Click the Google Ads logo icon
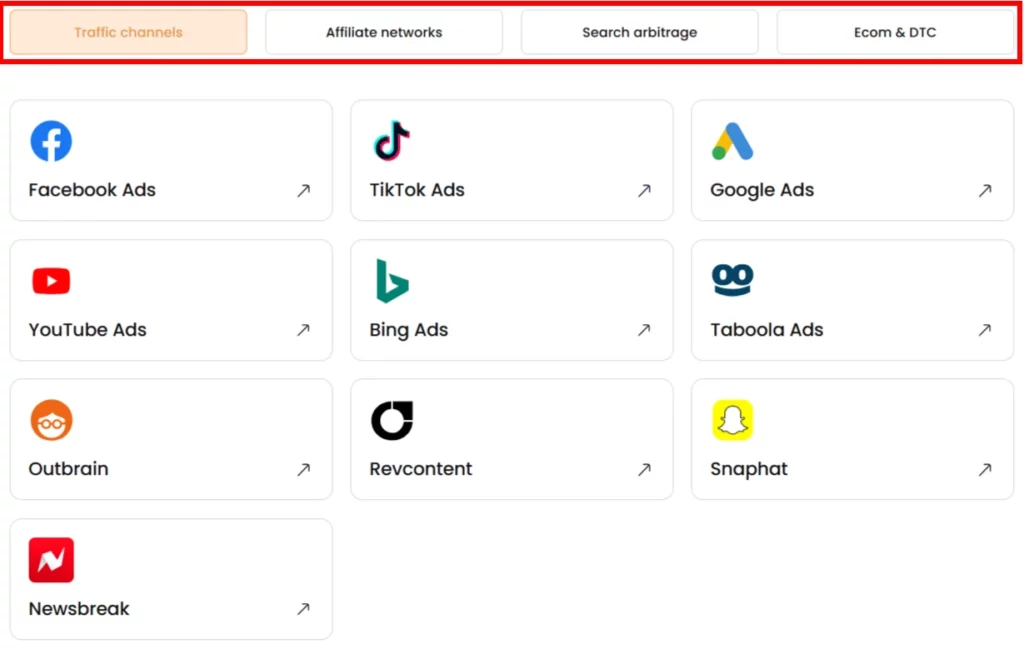This screenshot has width=1024, height=649. pyautogui.click(x=732, y=140)
